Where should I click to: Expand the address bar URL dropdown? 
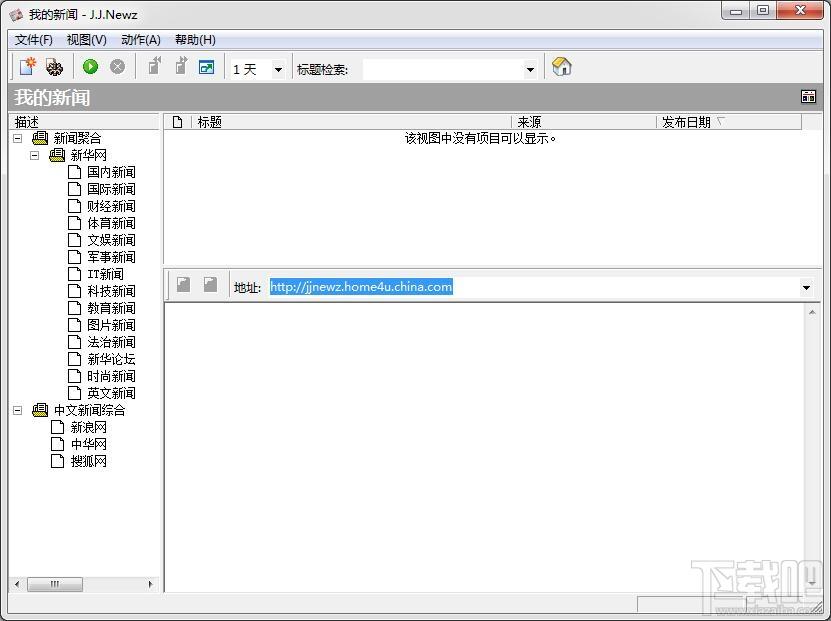tap(806, 288)
